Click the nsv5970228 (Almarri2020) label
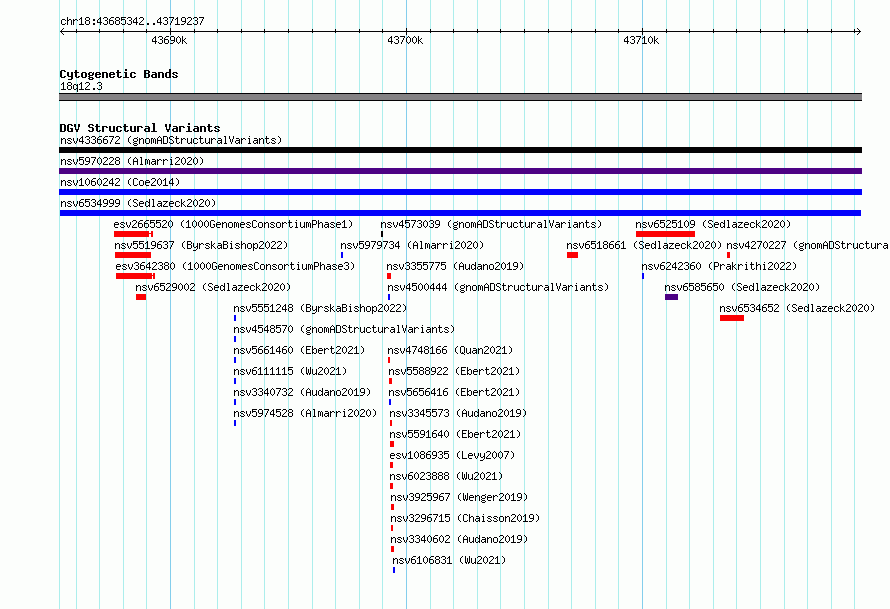This screenshot has height=609, width=890. point(132,161)
